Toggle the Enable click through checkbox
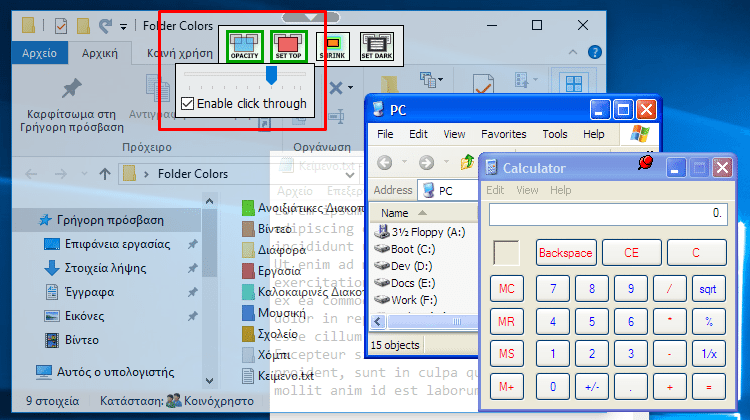750x420 pixels. click(x=188, y=104)
